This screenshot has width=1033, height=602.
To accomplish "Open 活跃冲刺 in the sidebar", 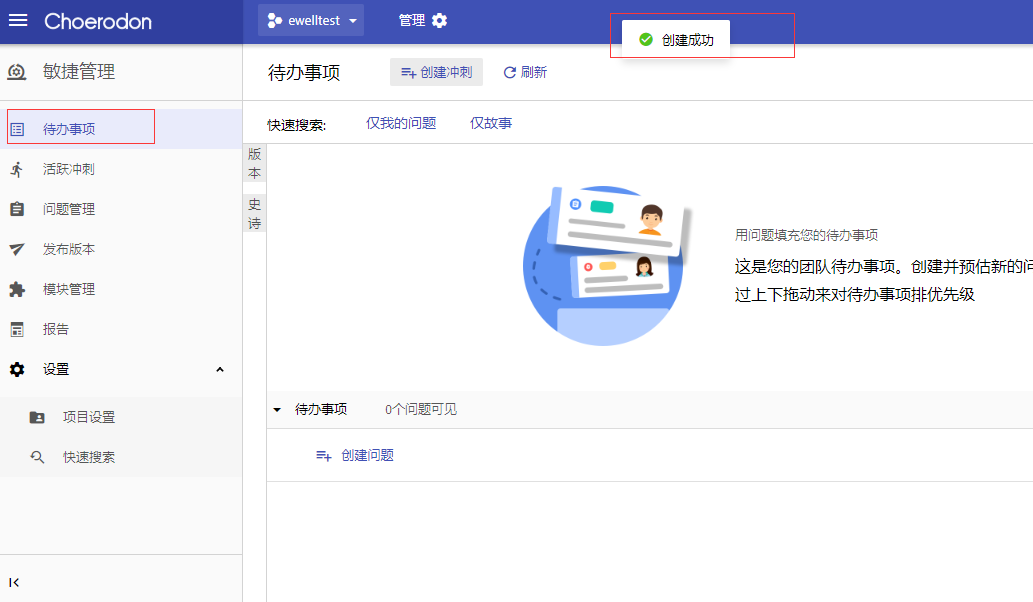I will tap(121, 169).
